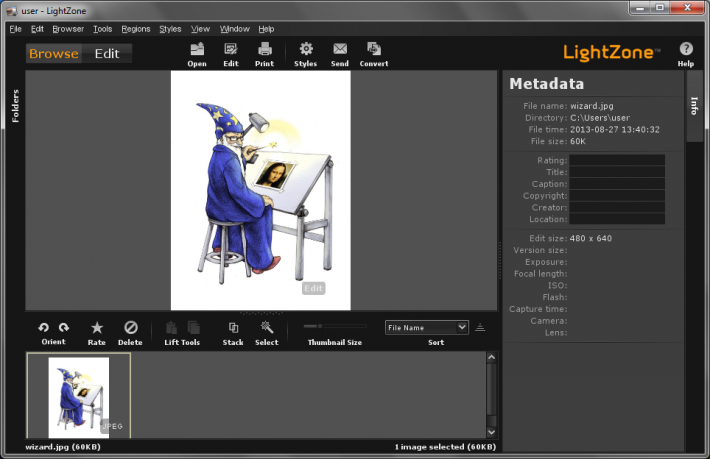Toggle the Info side tab

694,106
